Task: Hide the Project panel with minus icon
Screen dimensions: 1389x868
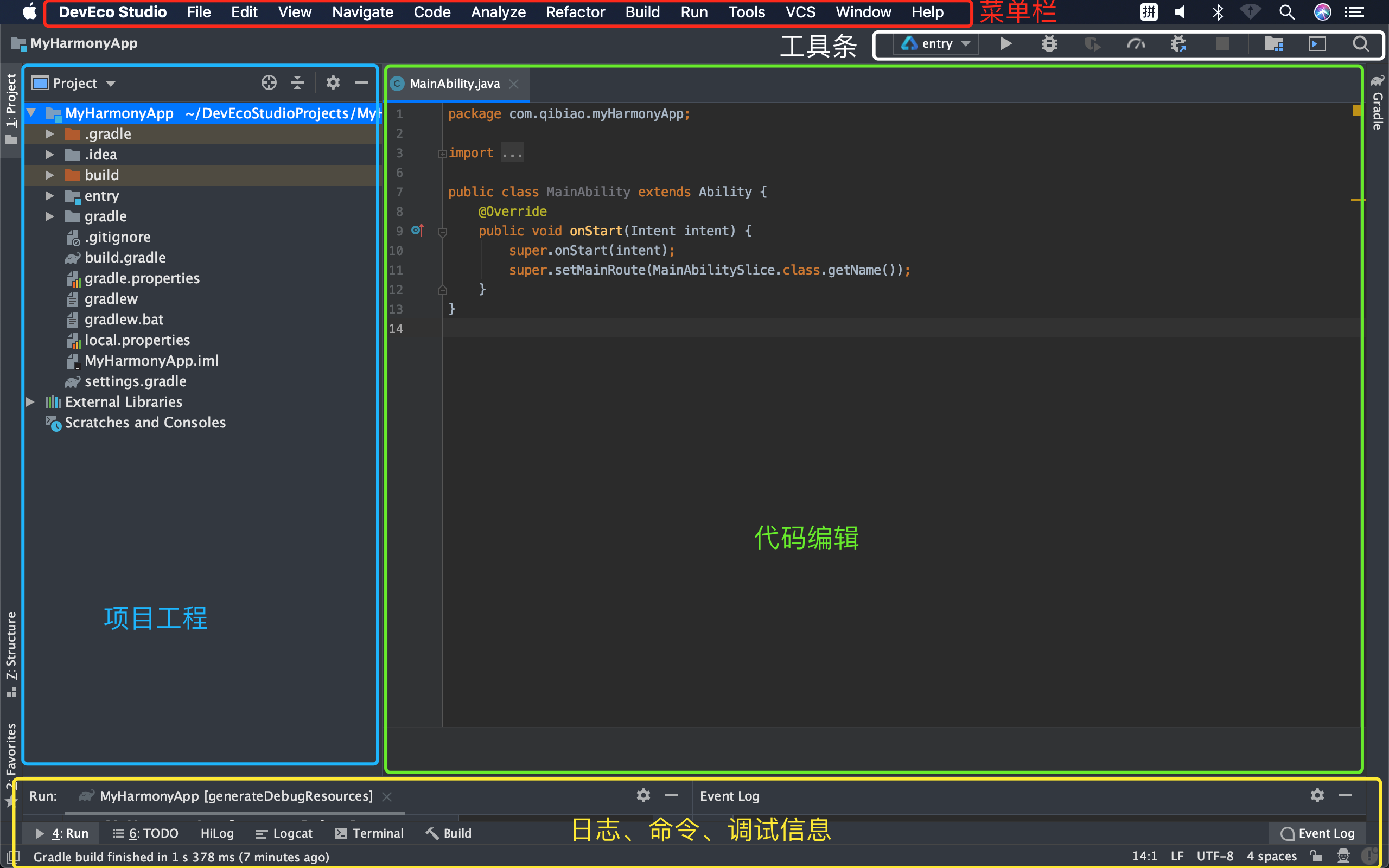Action: (361, 83)
